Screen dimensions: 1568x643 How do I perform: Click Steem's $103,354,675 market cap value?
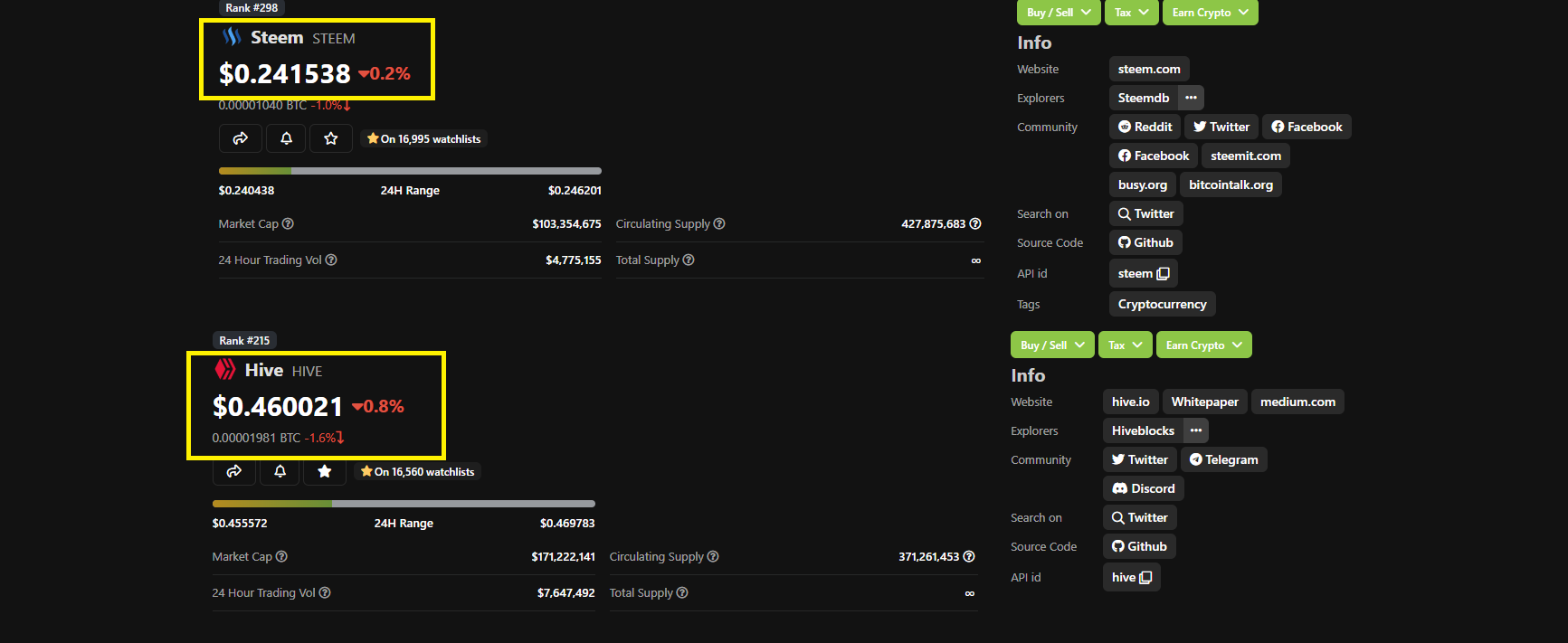coord(566,223)
